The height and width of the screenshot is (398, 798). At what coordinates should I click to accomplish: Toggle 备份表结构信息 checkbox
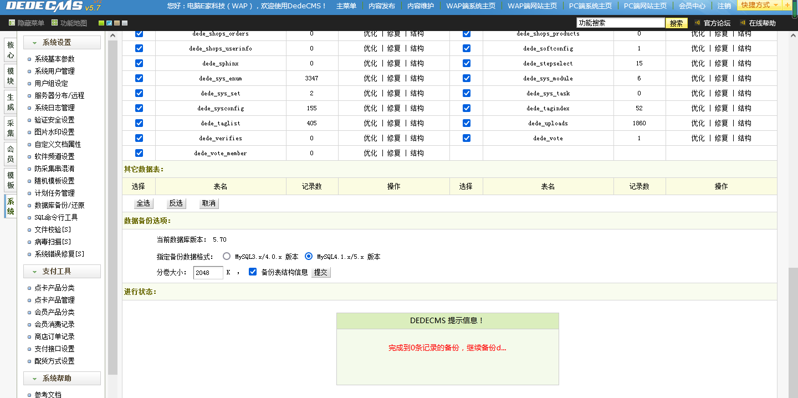(x=252, y=272)
